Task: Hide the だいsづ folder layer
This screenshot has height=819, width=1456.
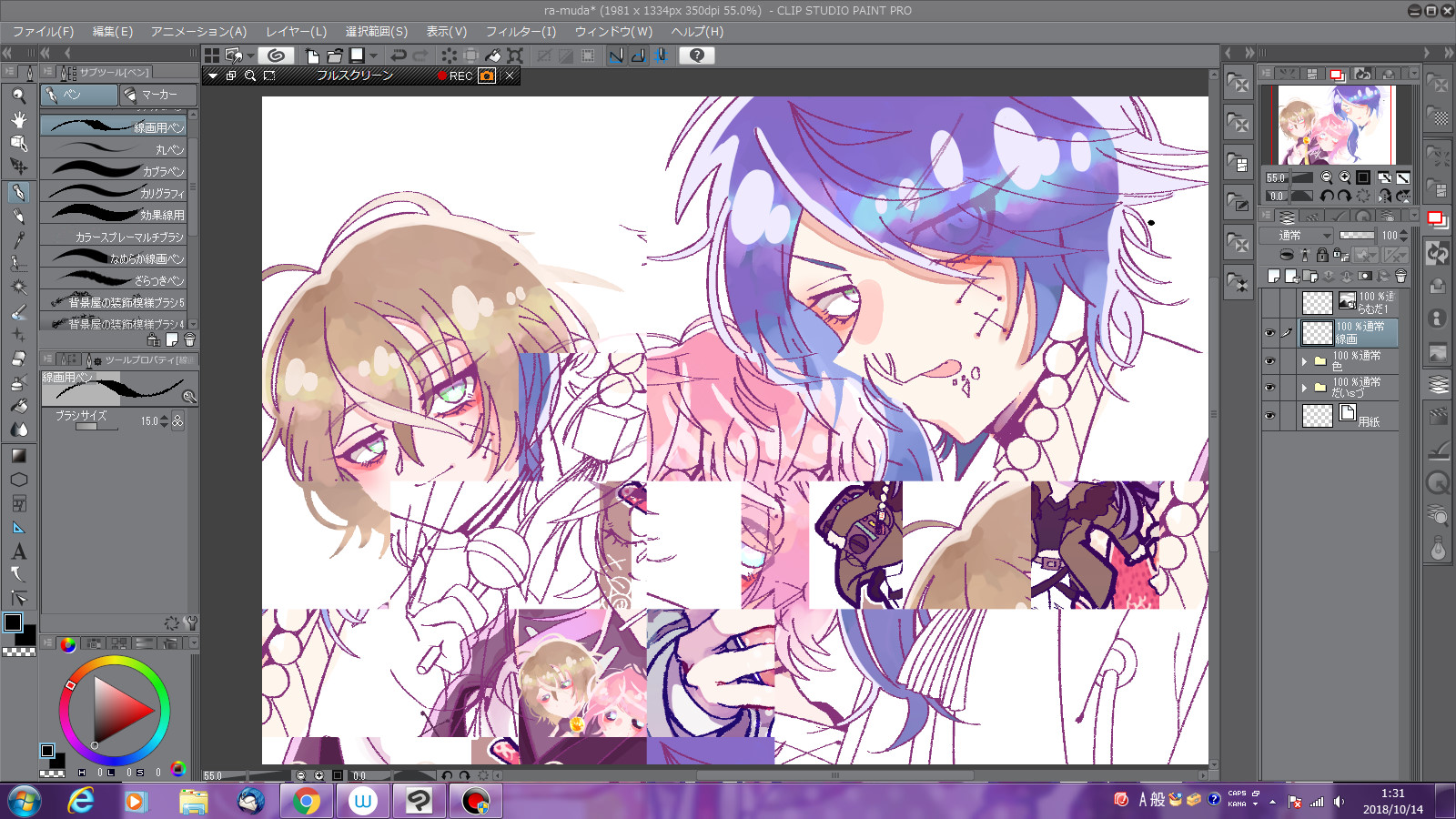Action: pyautogui.click(x=1270, y=388)
